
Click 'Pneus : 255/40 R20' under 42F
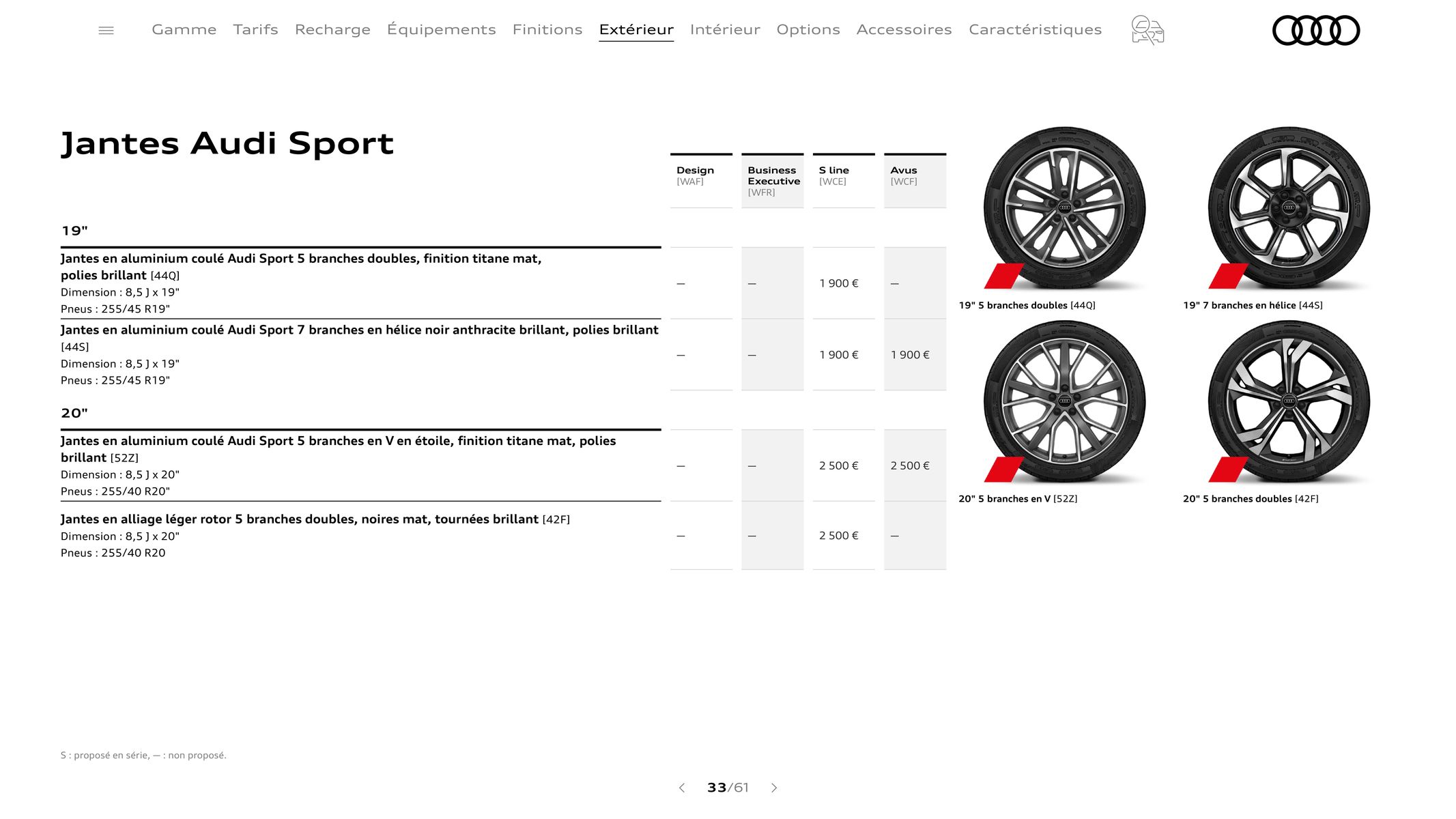(113, 553)
